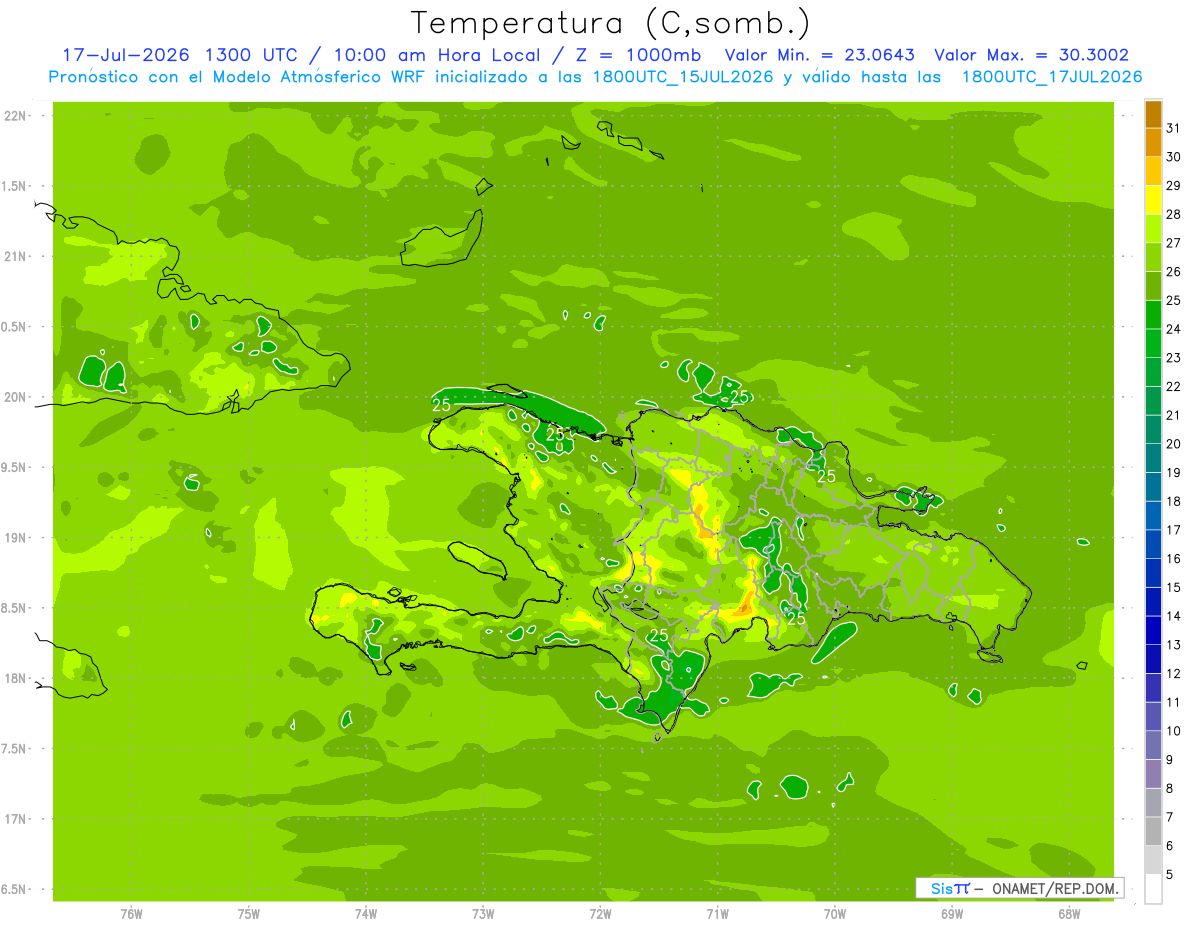
Task: Click the valid-until time '1800UTC_17JUL2026'
Action: (x=1052, y=77)
